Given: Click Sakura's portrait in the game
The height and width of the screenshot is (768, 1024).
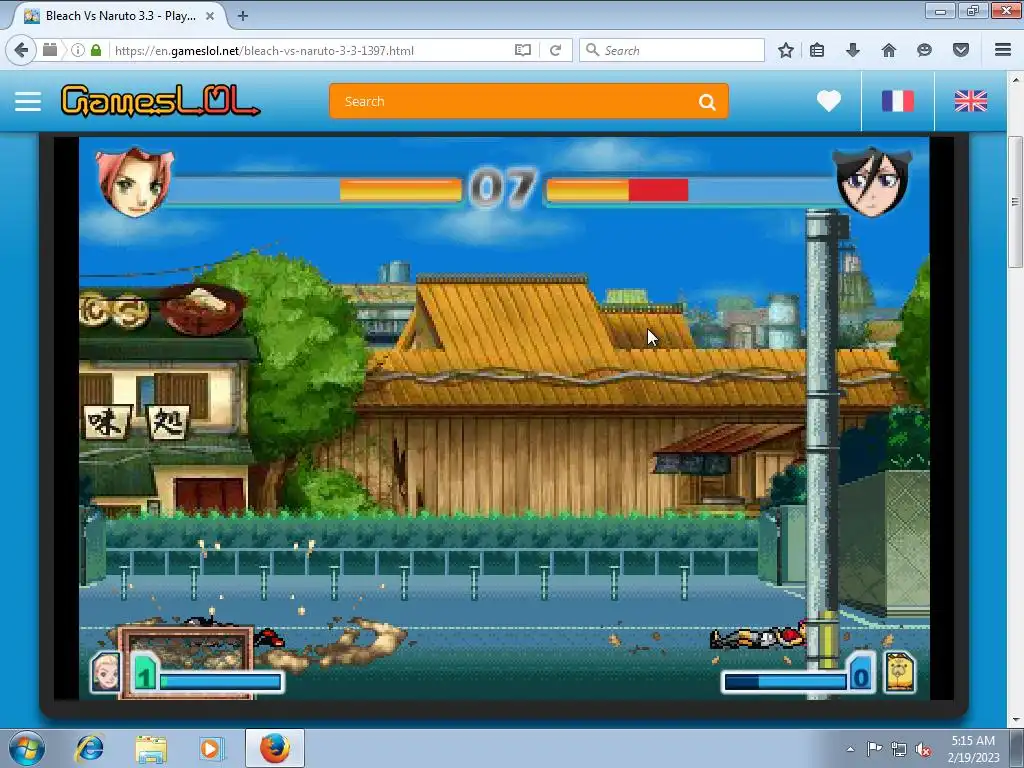Looking at the screenshot, I should [135, 182].
